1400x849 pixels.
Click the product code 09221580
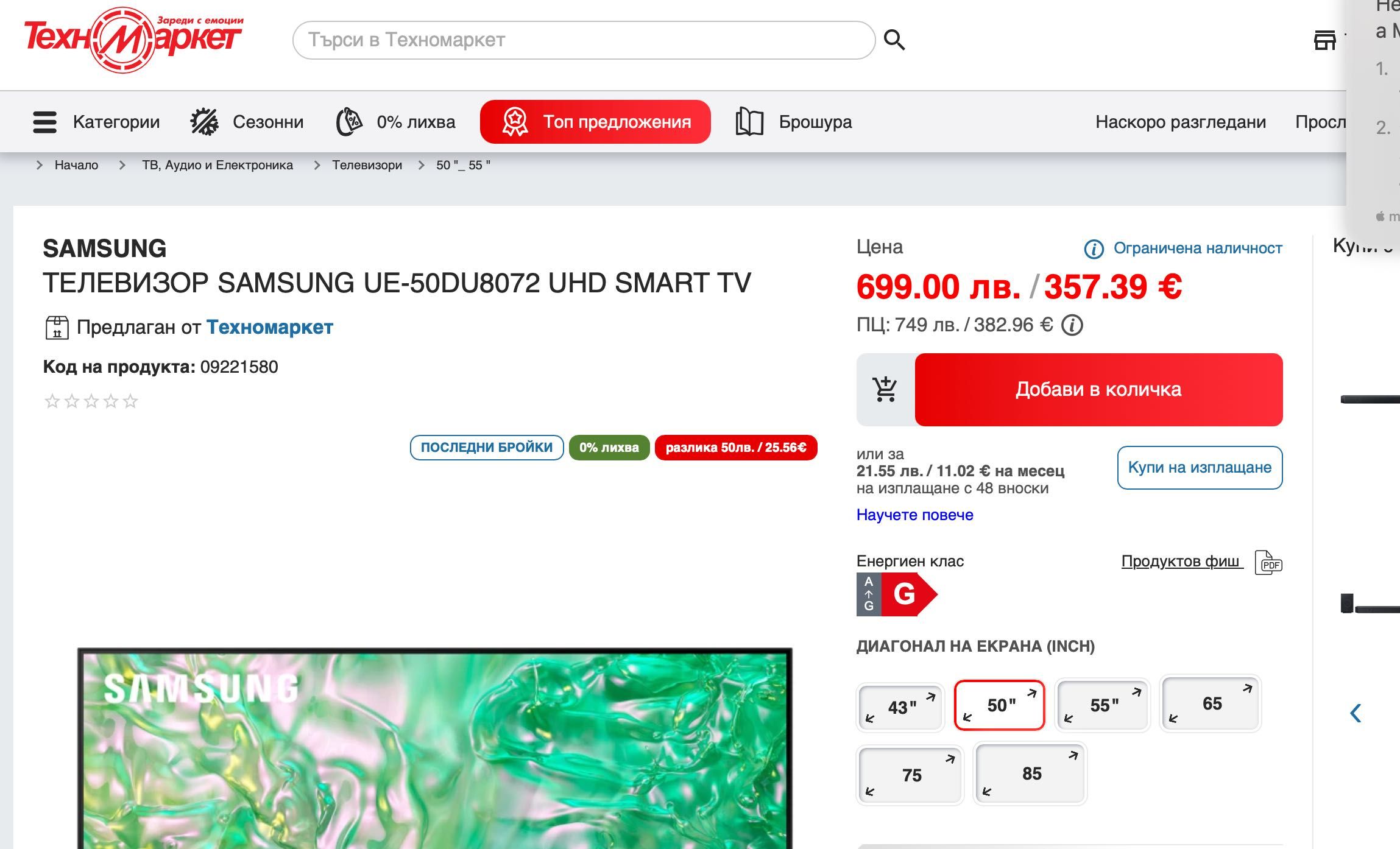click(239, 367)
